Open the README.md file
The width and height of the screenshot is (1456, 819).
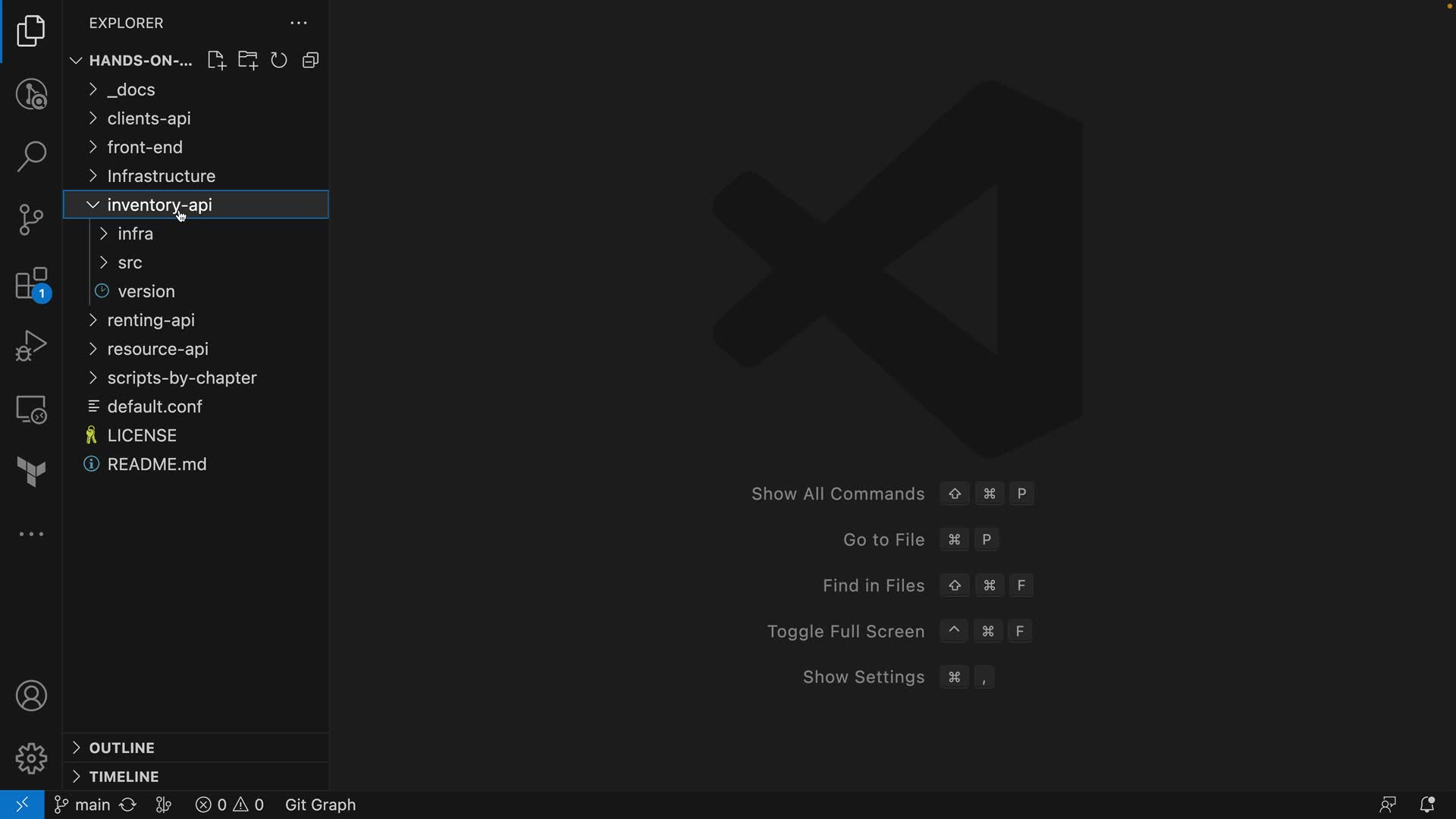[x=157, y=464]
